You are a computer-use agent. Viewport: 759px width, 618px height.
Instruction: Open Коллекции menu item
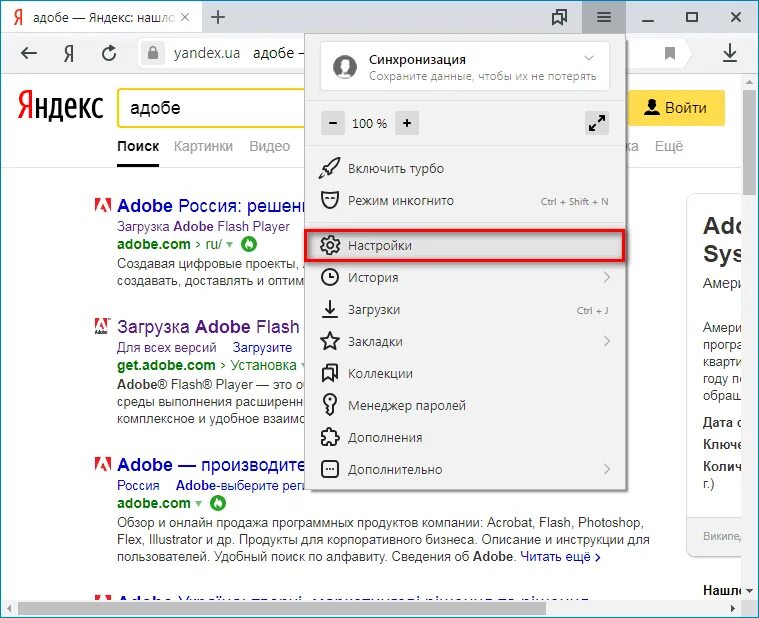pyautogui.click(x=465, y=373)
